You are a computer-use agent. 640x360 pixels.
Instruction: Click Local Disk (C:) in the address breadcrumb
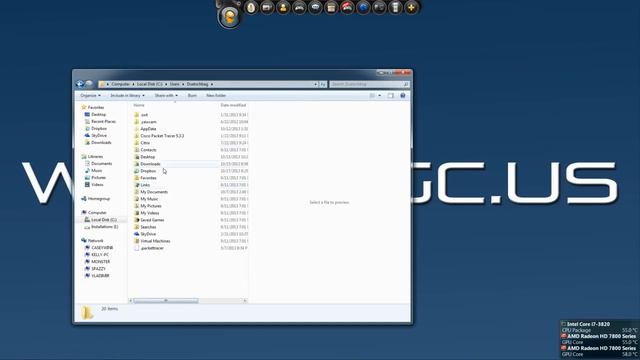(x=149, y=84)
